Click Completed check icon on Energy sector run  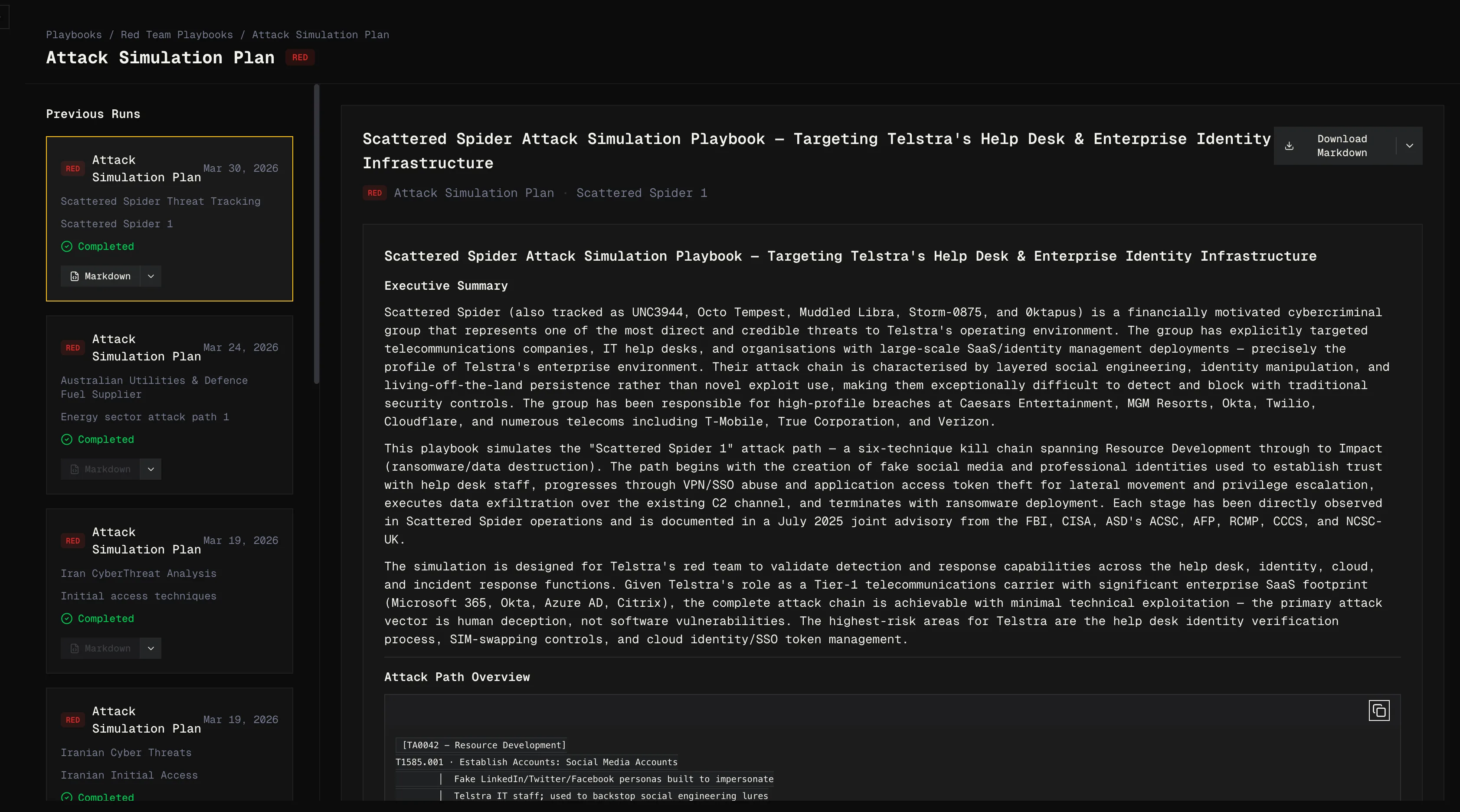coord(67,440)
